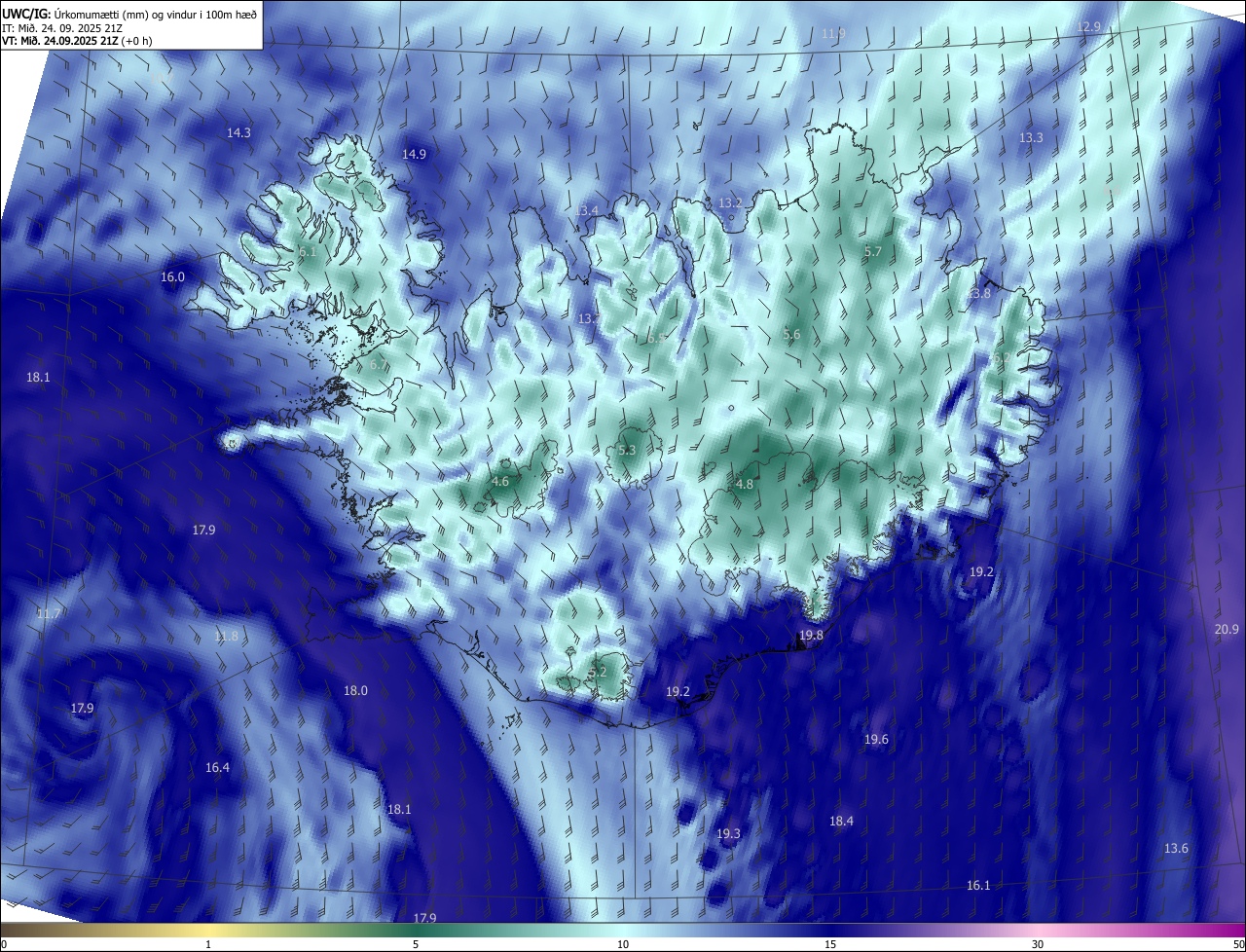The width and height of the screenshot is (1246, 952).
Task: Click the 5.3 value label inside the glacier outline
Action: (627, 451)
